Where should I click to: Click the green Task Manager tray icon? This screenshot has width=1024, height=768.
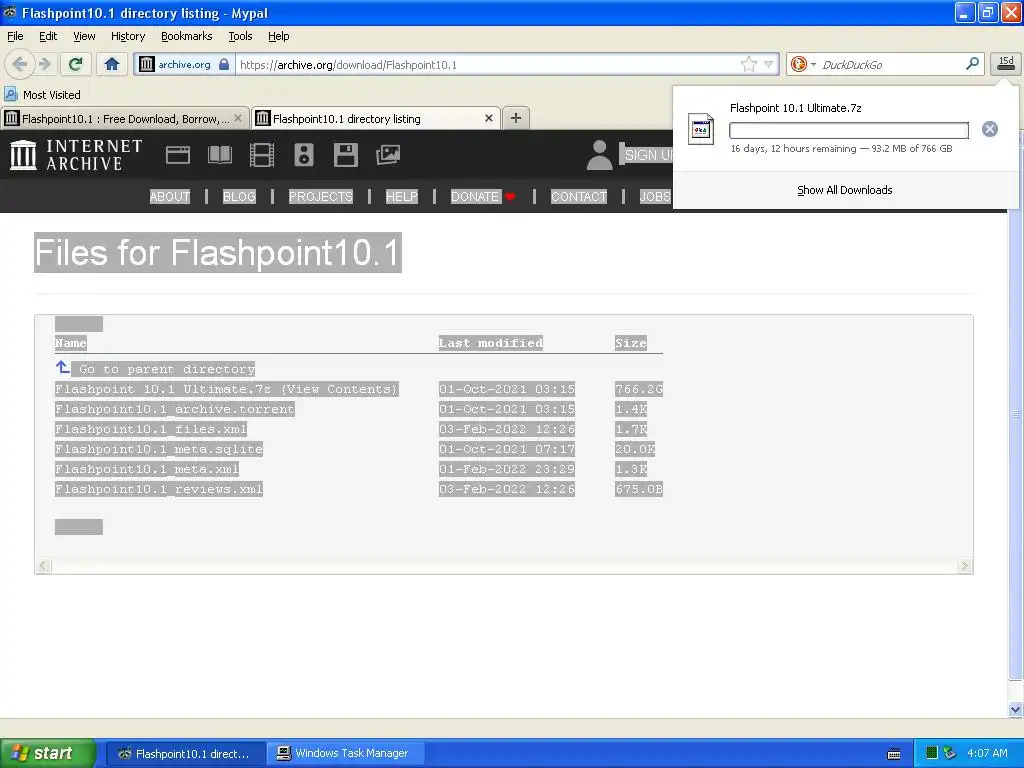[932, 753]
